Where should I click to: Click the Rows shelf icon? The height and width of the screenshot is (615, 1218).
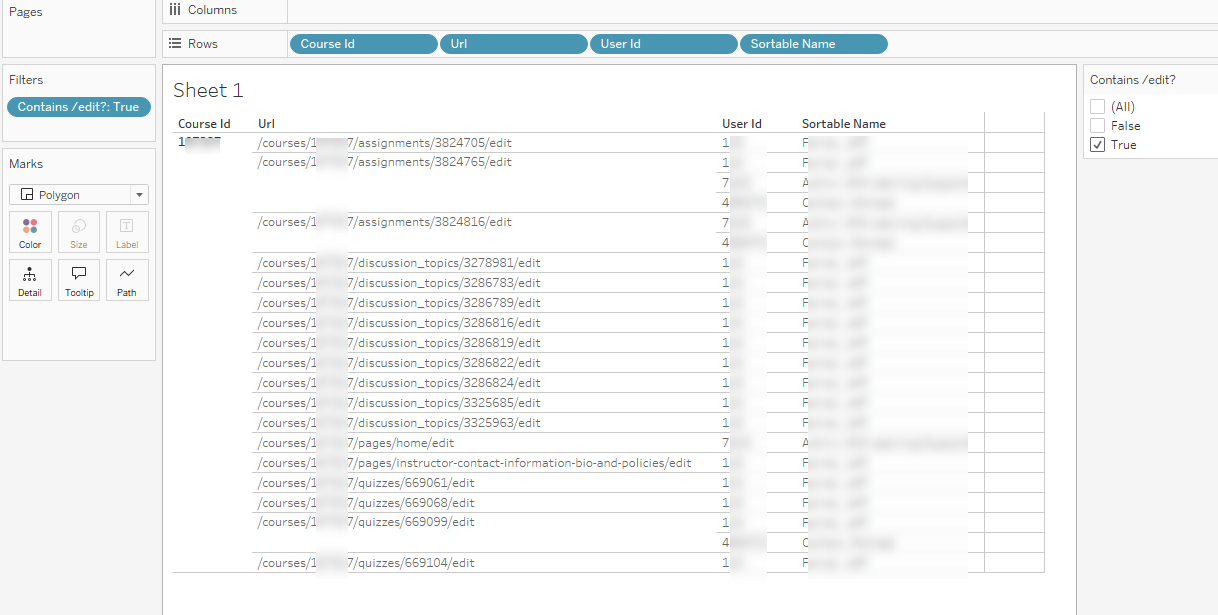[175, 43]
